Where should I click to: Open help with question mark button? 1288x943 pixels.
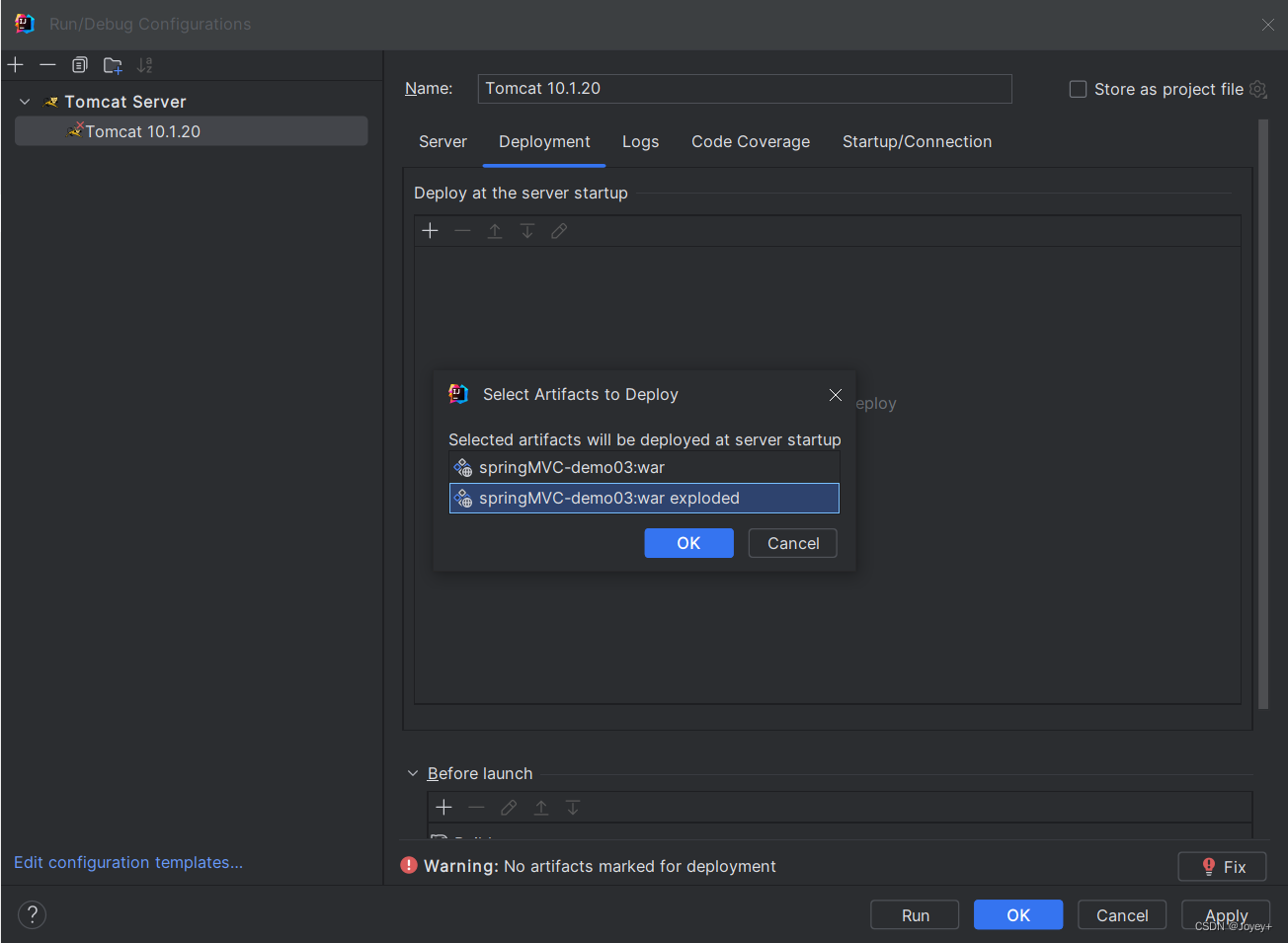(x=32, y=914)
